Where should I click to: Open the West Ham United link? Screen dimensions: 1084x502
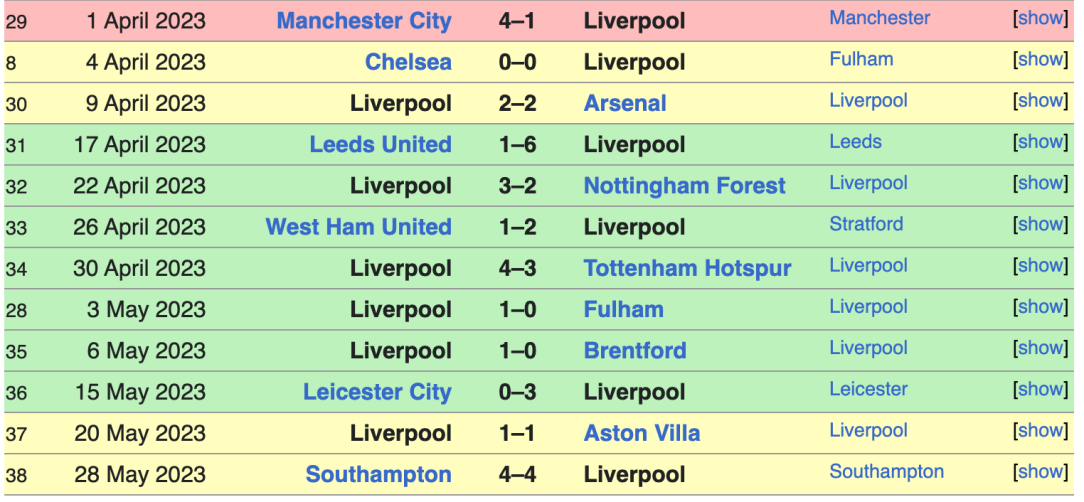pos(358,227)
